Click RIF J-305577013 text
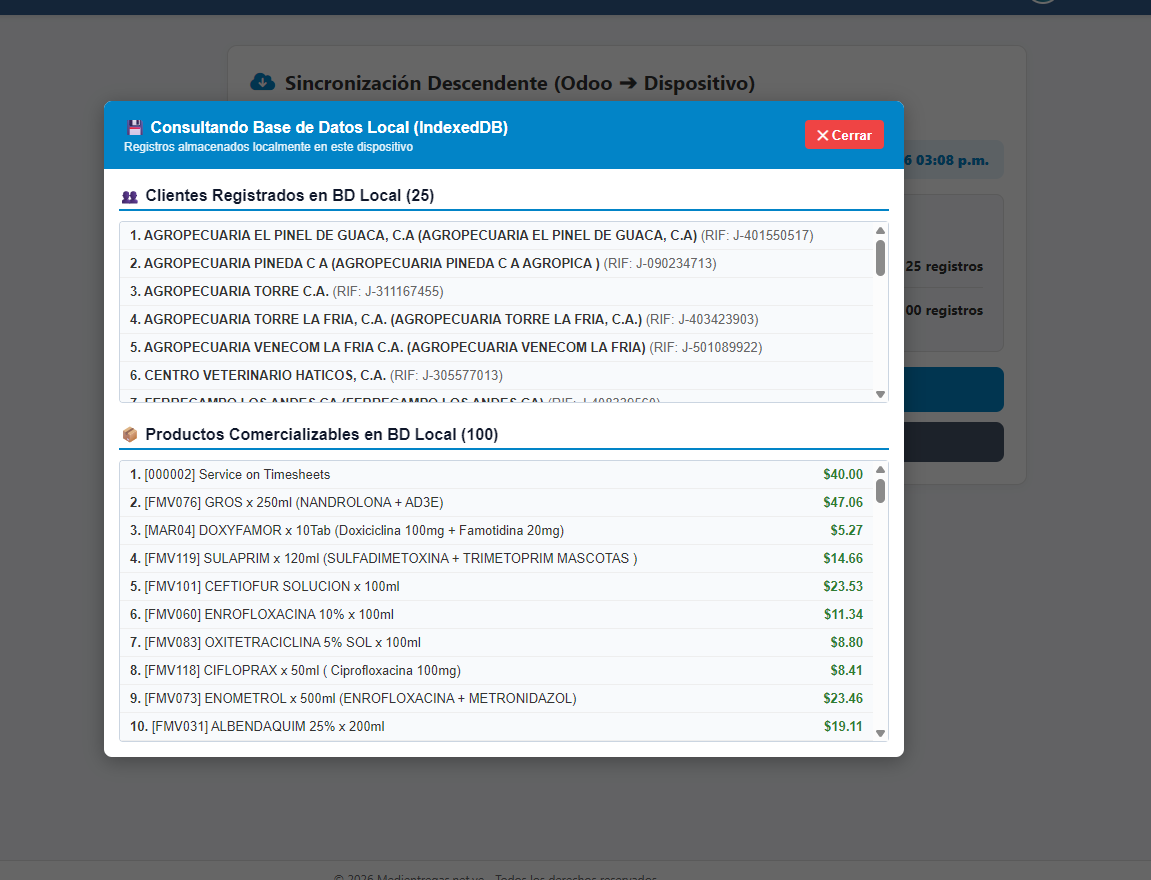The width and height of the screenshot is (1151, 880). (446, 375)
